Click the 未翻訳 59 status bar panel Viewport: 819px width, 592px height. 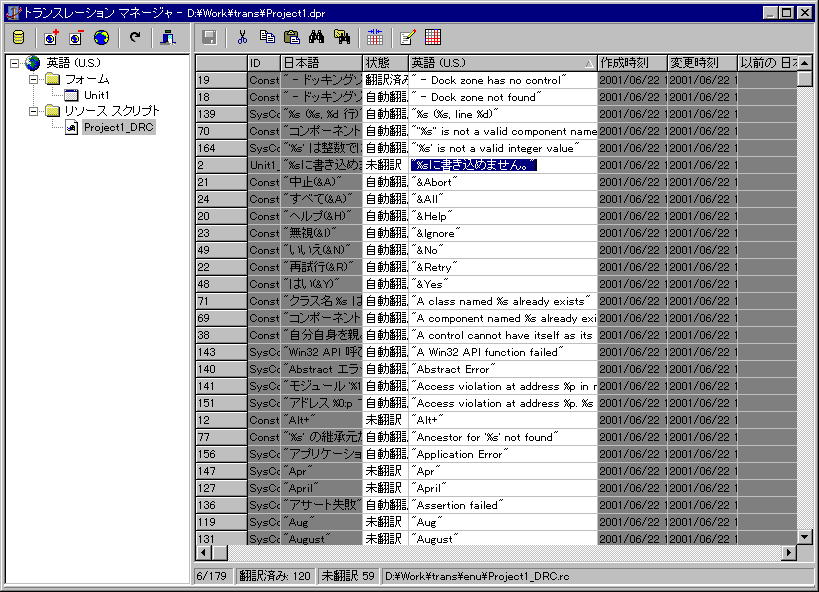click(348, 576)
